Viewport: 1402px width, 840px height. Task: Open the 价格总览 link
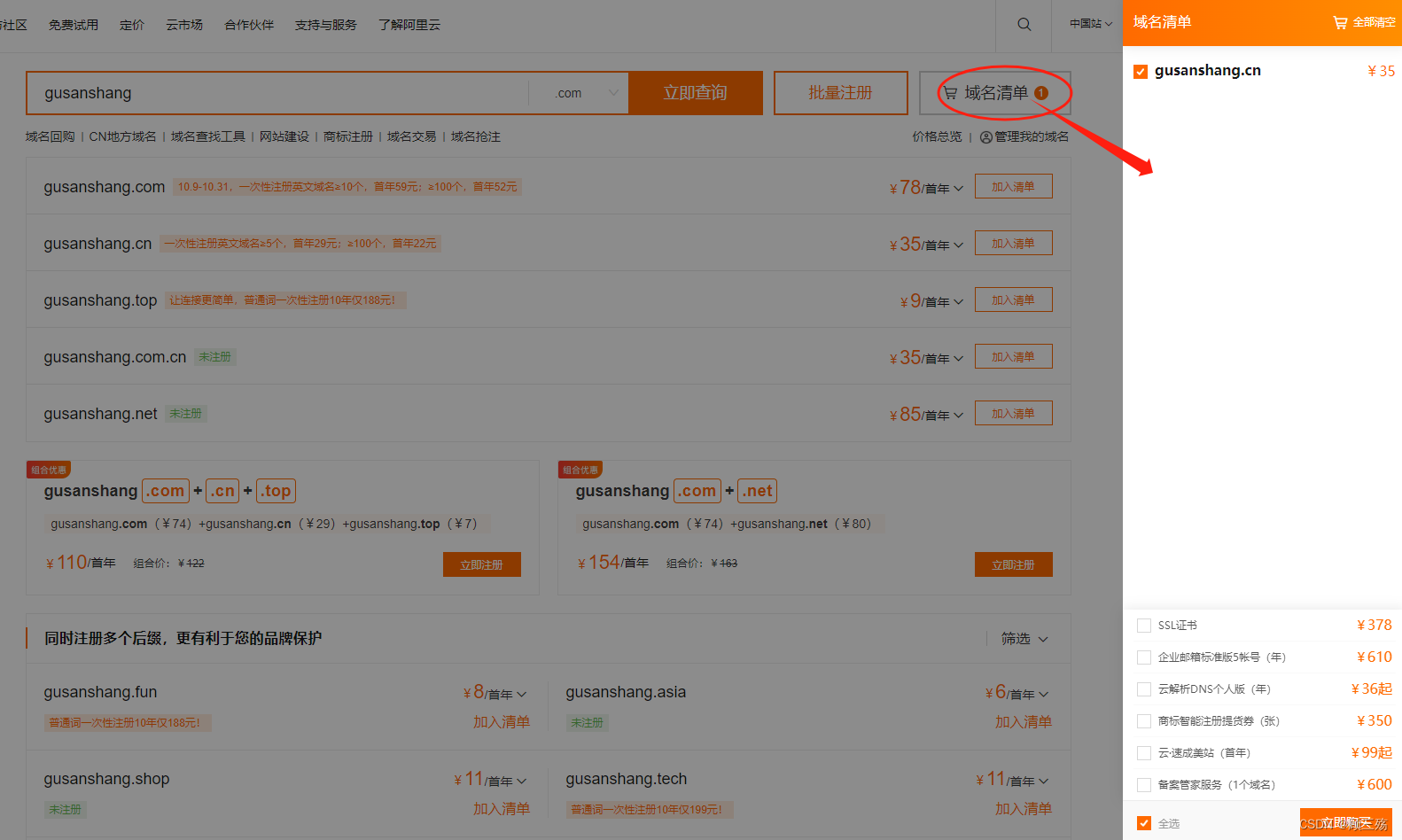938,136
